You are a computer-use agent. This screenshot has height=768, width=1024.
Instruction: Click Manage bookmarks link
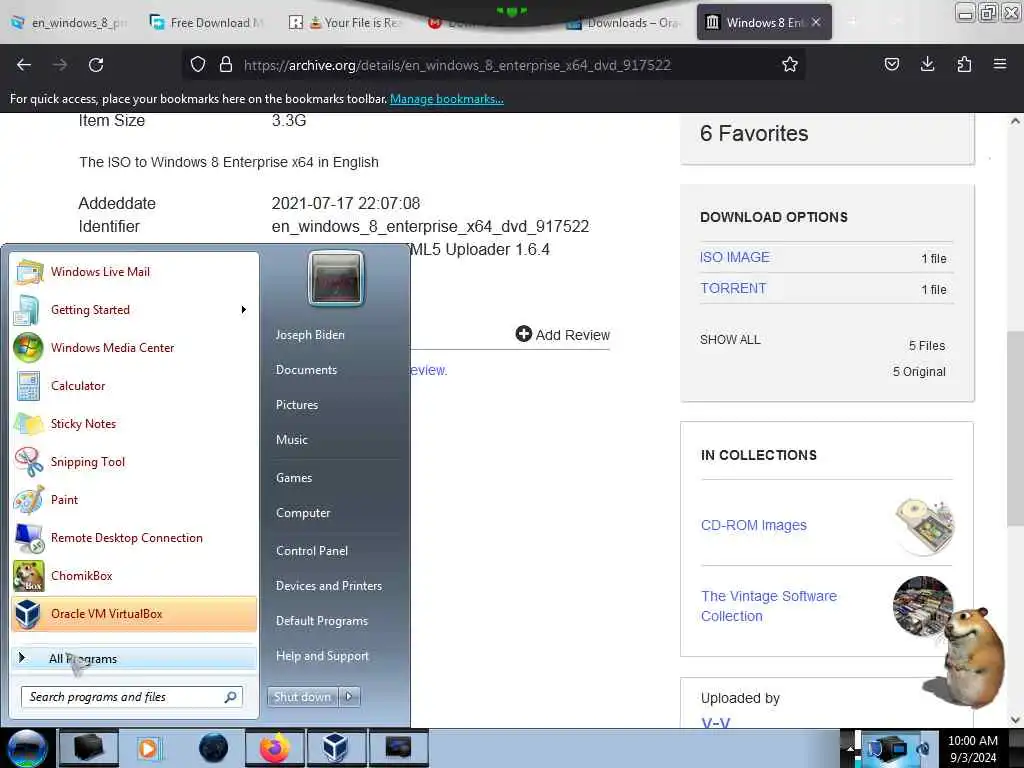447,99
